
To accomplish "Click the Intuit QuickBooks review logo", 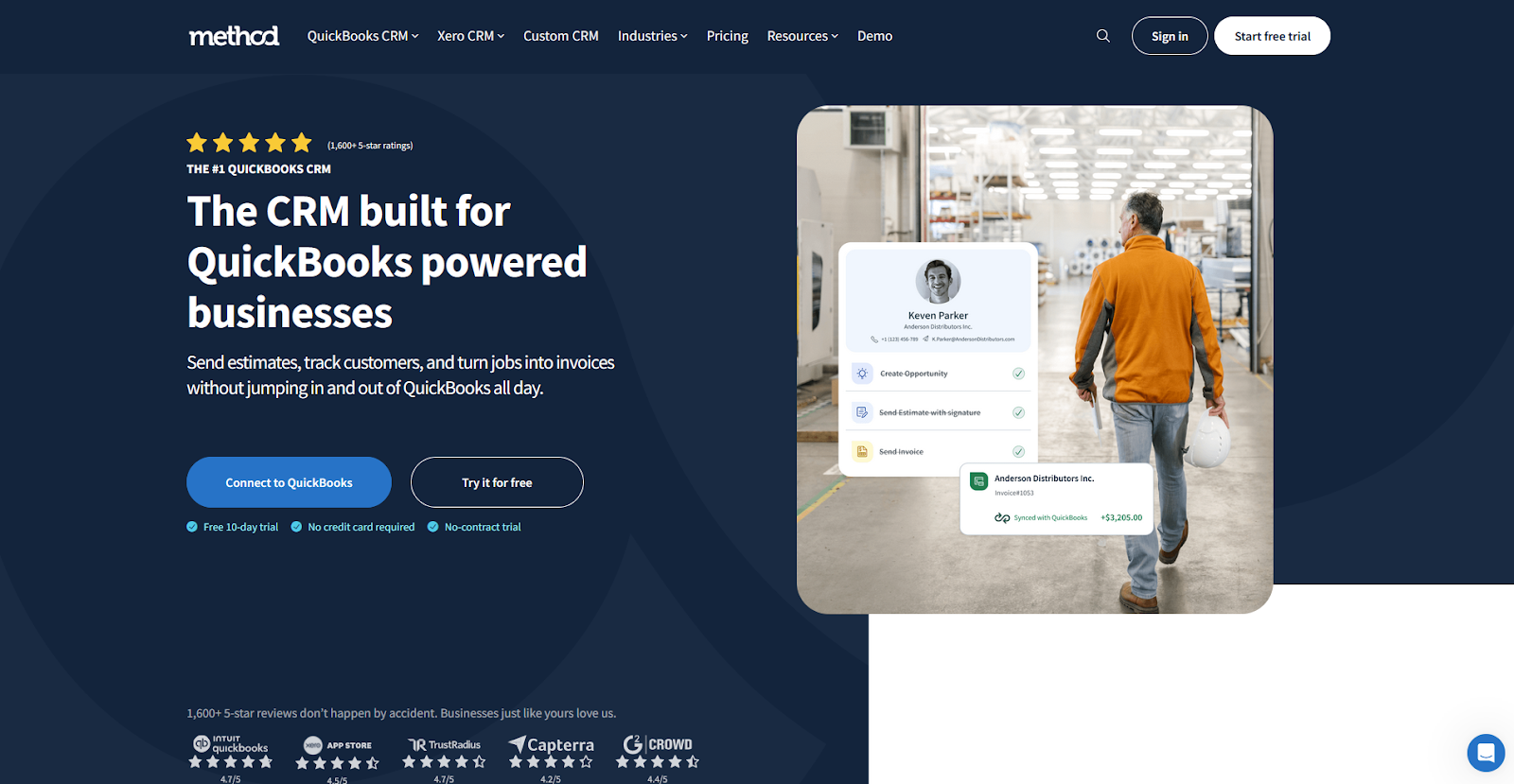I will pos(231,744).
